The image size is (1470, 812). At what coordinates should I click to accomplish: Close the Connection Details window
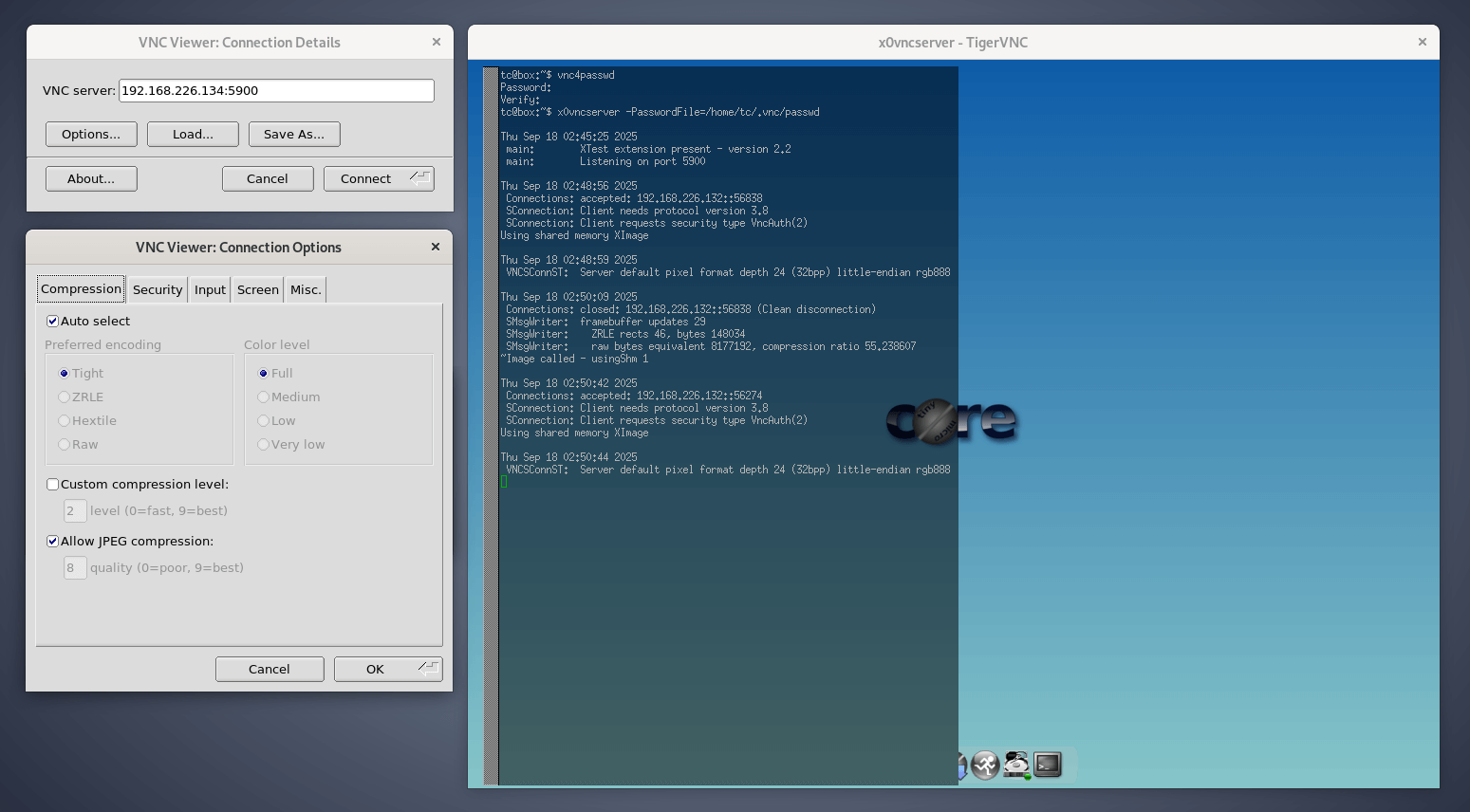click(x=437, y=42)
